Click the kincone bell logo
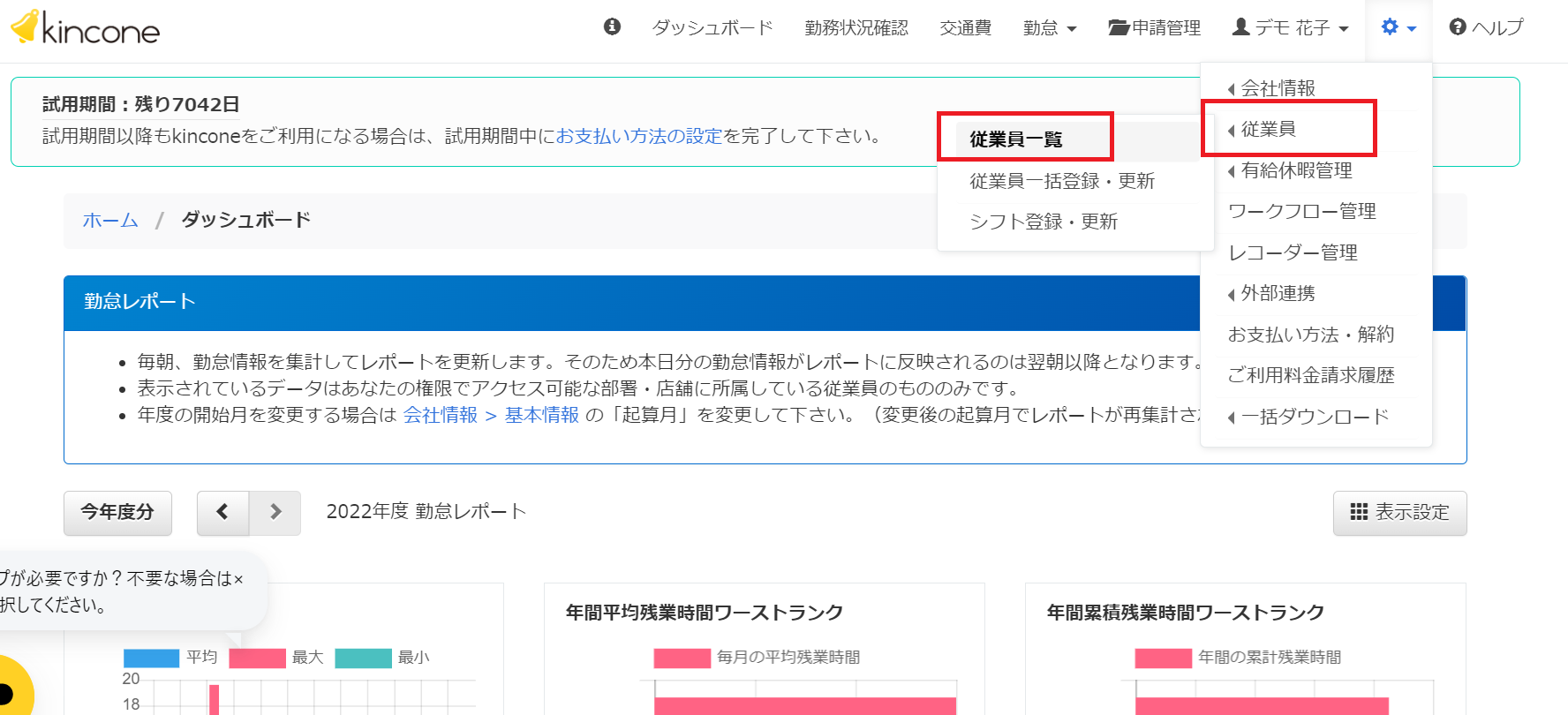 [26, 26]
